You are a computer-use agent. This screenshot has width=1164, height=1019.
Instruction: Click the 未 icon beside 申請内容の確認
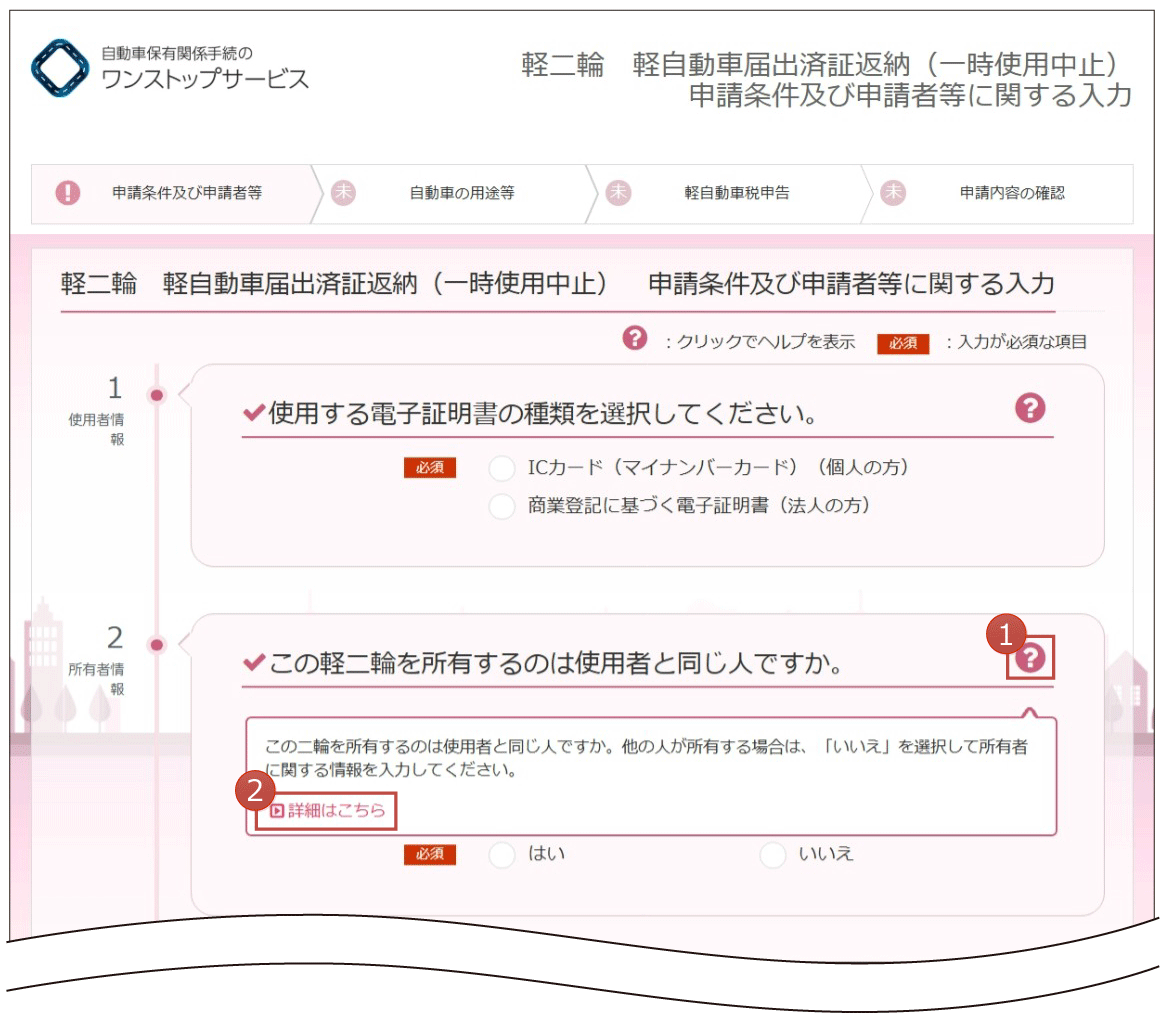893,193
